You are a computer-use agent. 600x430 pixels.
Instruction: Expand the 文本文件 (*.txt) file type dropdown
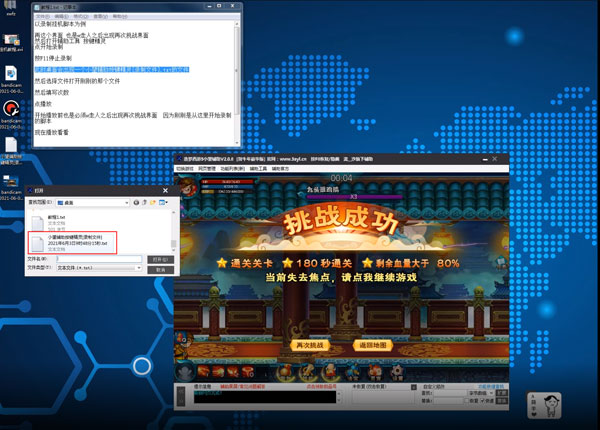(x=139, y=268)
